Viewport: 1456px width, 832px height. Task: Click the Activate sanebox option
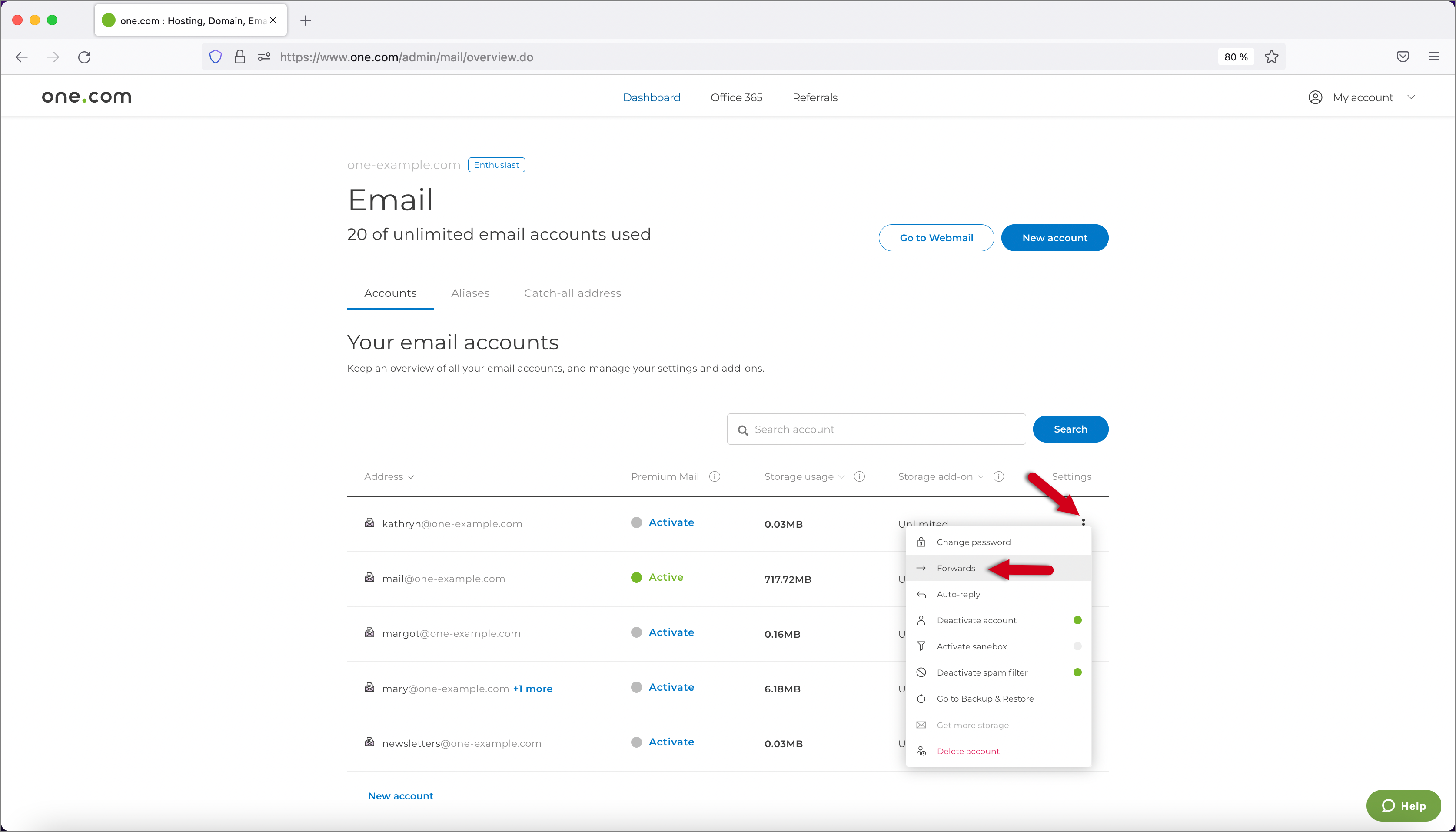tap(971, 646)
